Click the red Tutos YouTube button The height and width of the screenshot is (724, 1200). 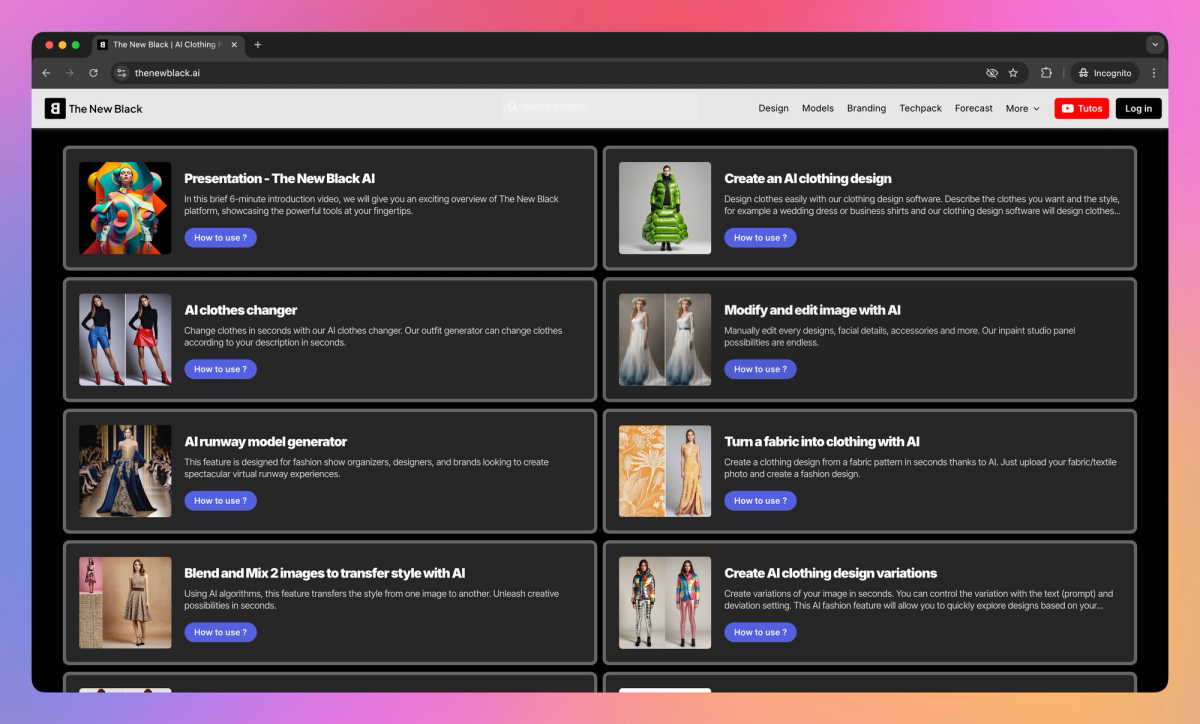[x=1082, y=108]
